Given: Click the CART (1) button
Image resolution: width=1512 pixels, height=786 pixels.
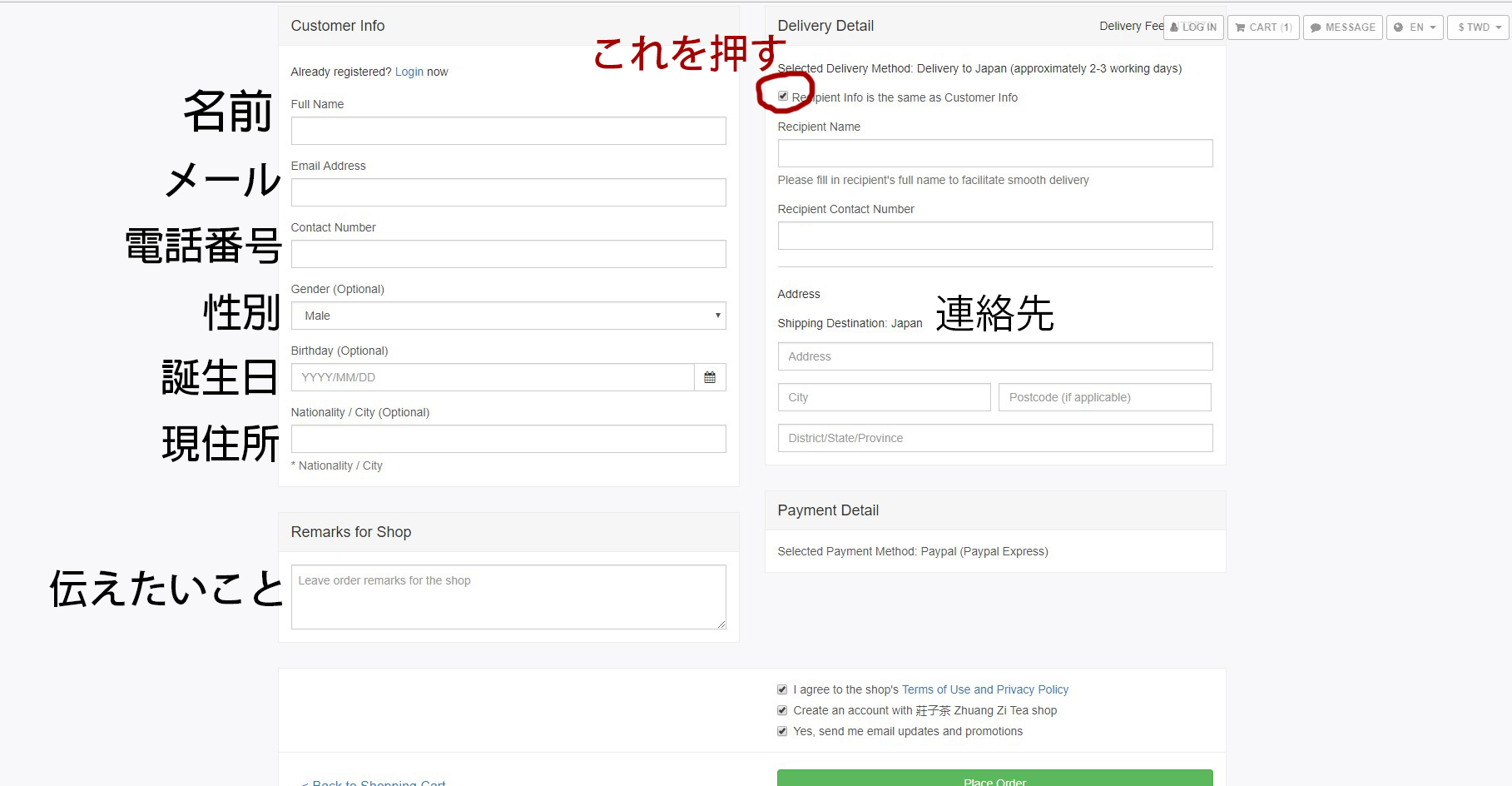Looking at the screenshot, I should pos(1262,27).
